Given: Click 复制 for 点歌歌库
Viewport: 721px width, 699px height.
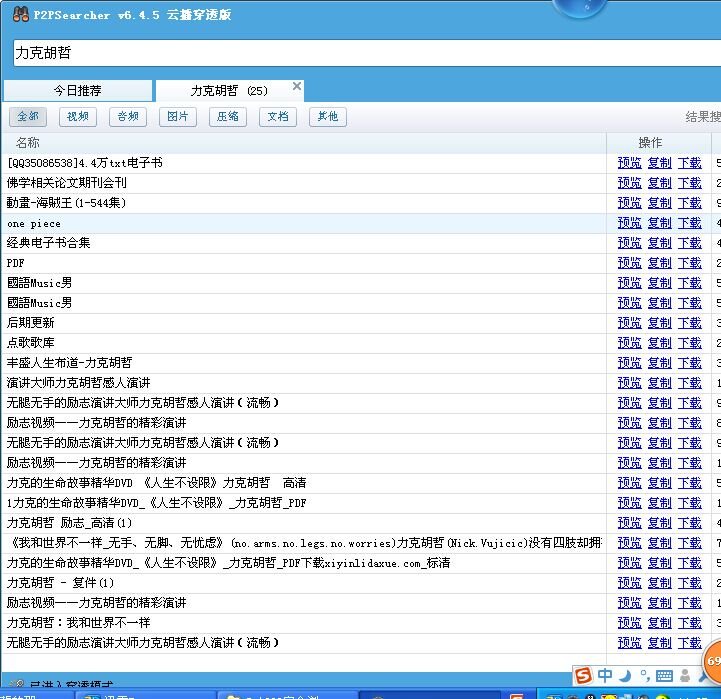Looking at the screenshot, I should [659, 343].
